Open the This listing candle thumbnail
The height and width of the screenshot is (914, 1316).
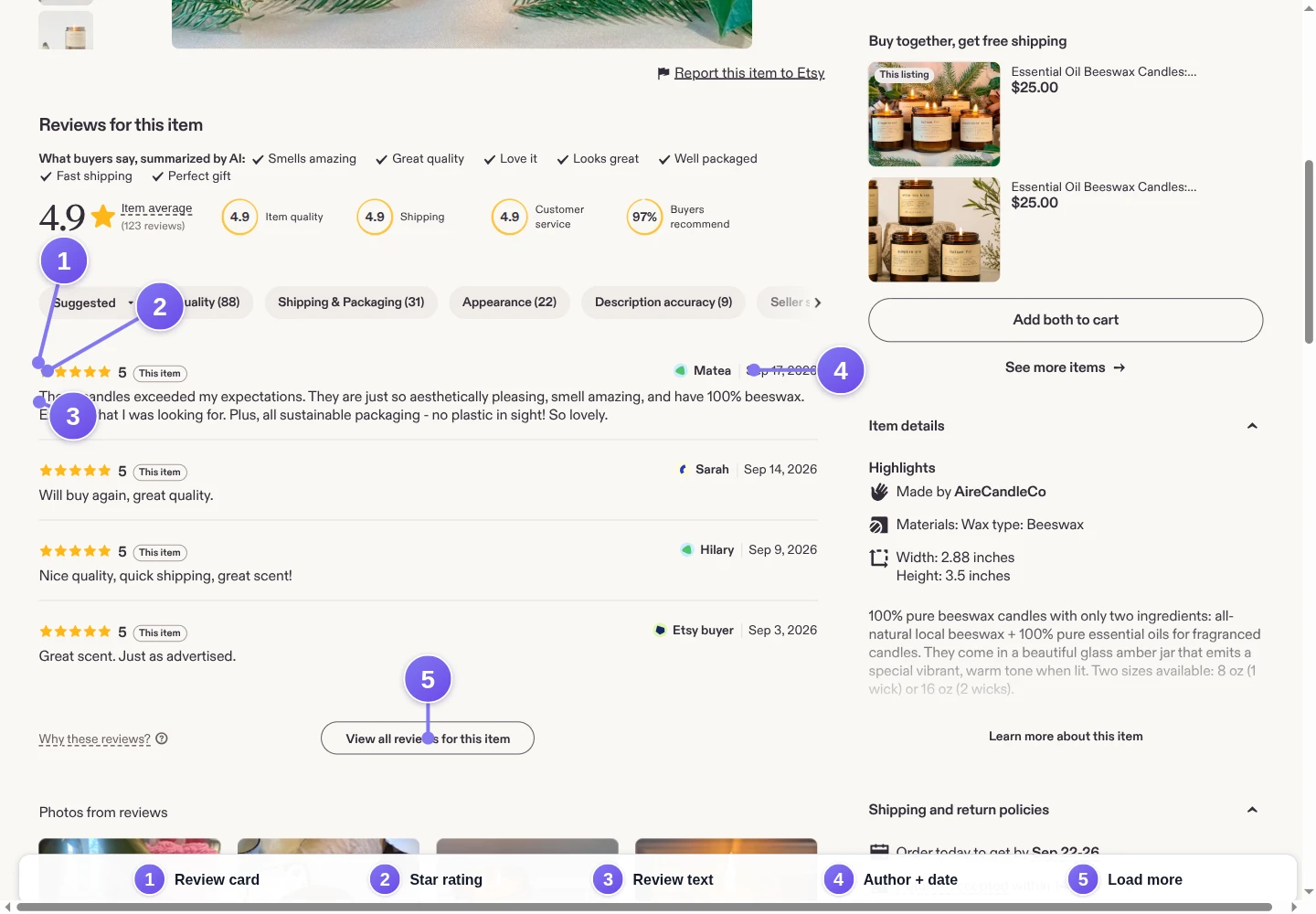point(934,114)
